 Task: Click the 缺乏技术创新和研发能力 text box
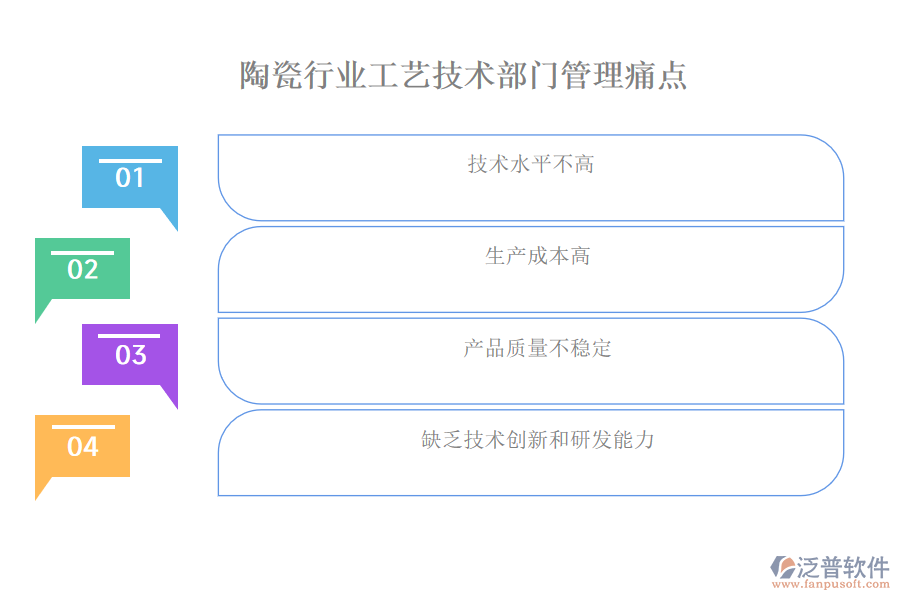coord(531,452)
